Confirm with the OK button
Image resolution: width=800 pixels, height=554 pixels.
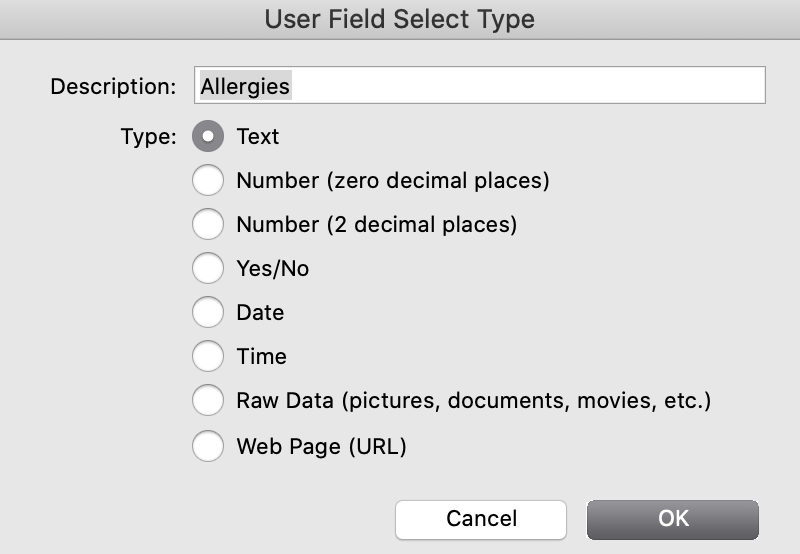[x=673, y=519]
